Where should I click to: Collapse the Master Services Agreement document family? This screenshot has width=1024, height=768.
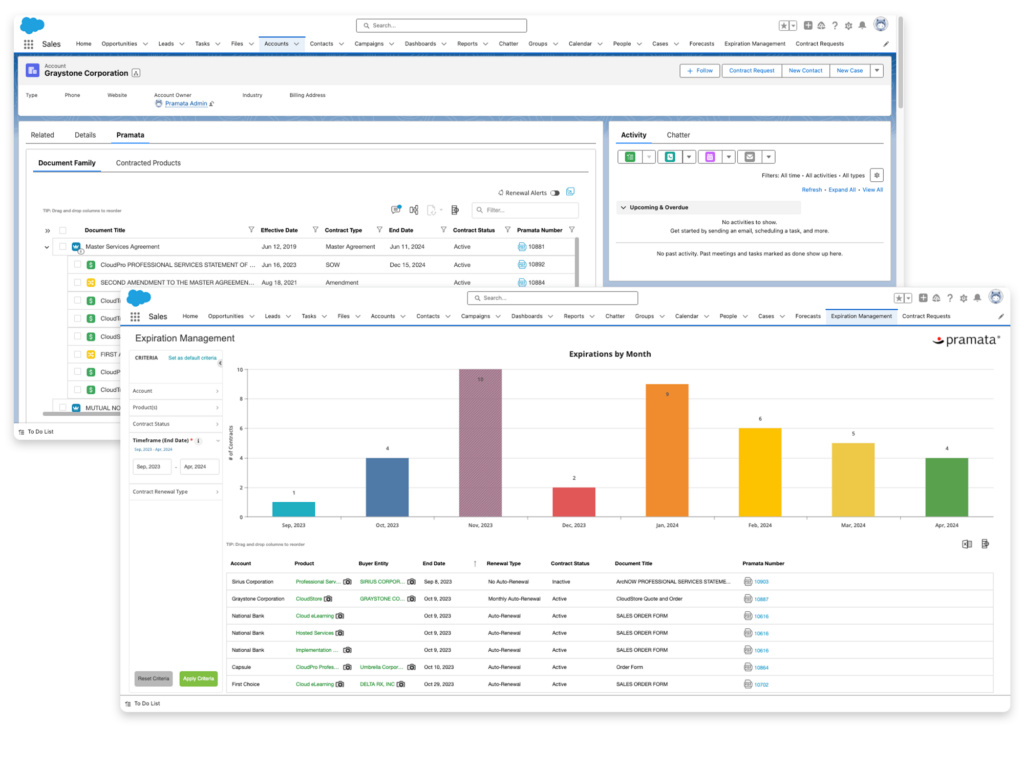click(47, 248)
